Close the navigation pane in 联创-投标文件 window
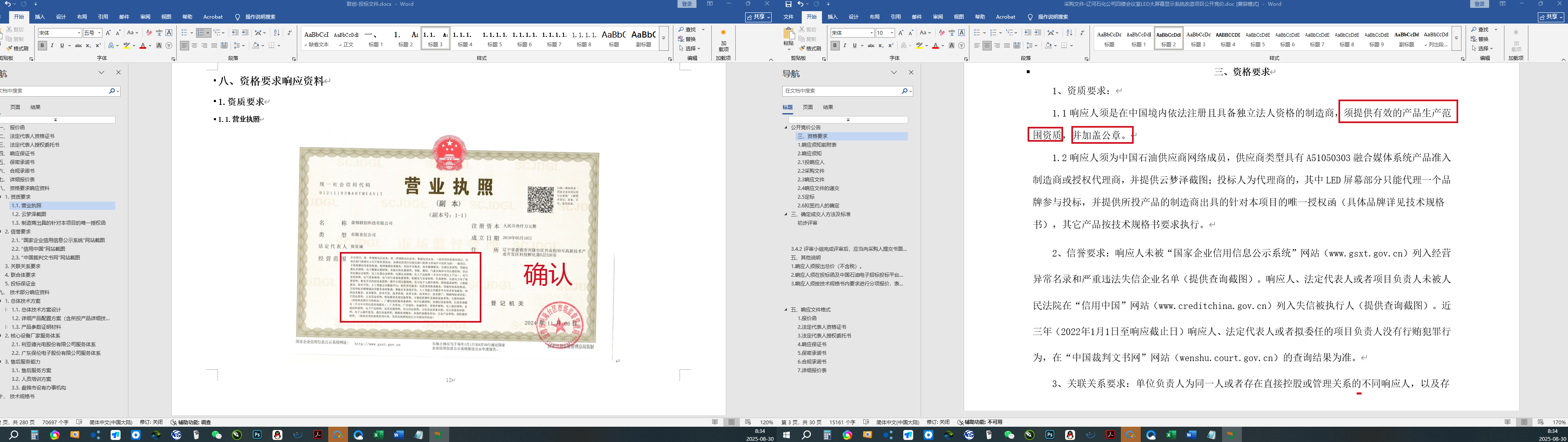Screen dimensions: 1568x442 [x=119, y=72]
